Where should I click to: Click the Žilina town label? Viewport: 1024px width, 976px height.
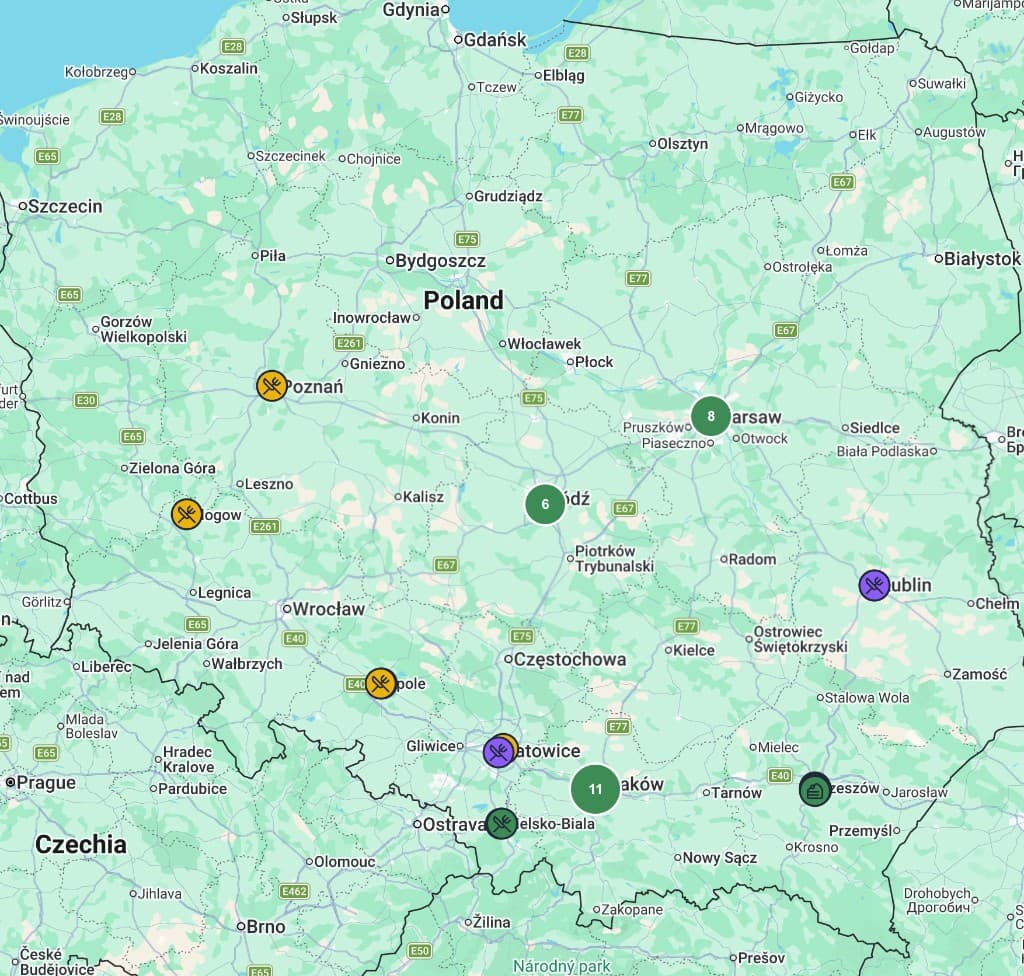click(x=491, y=922)
